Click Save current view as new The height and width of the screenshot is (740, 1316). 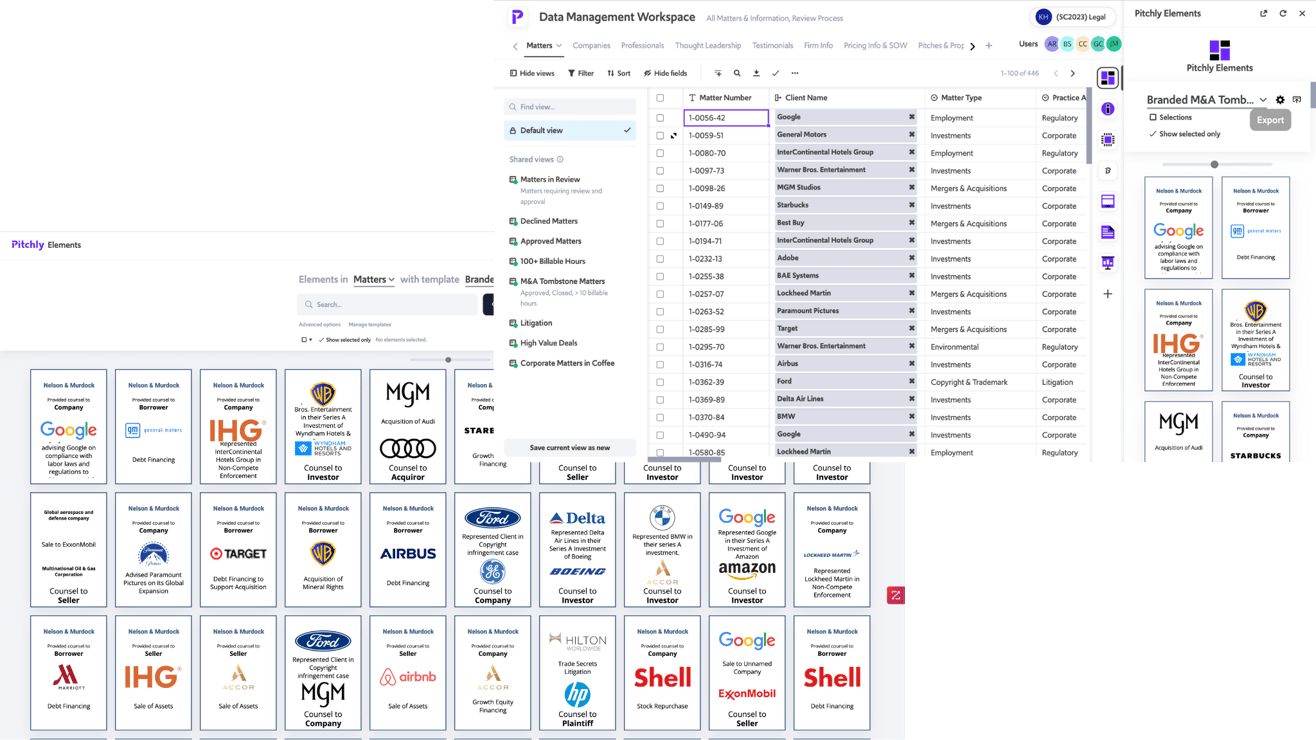click(x=570, y=448)
